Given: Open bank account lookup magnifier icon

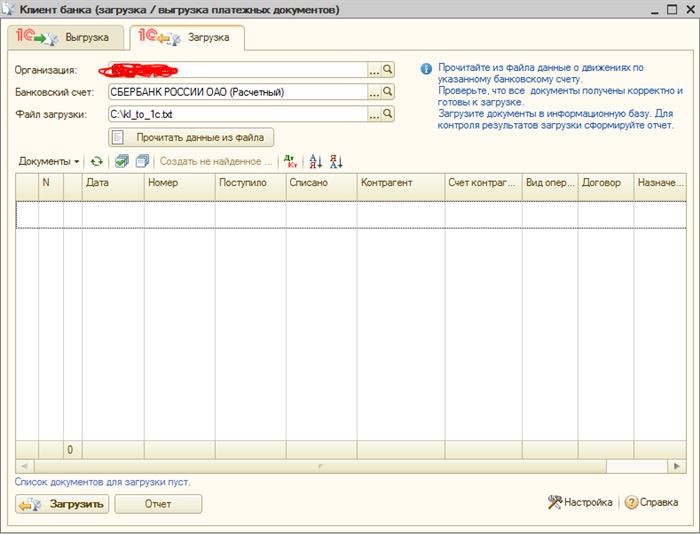Looking at the screenshot, I should click(388, 92).
